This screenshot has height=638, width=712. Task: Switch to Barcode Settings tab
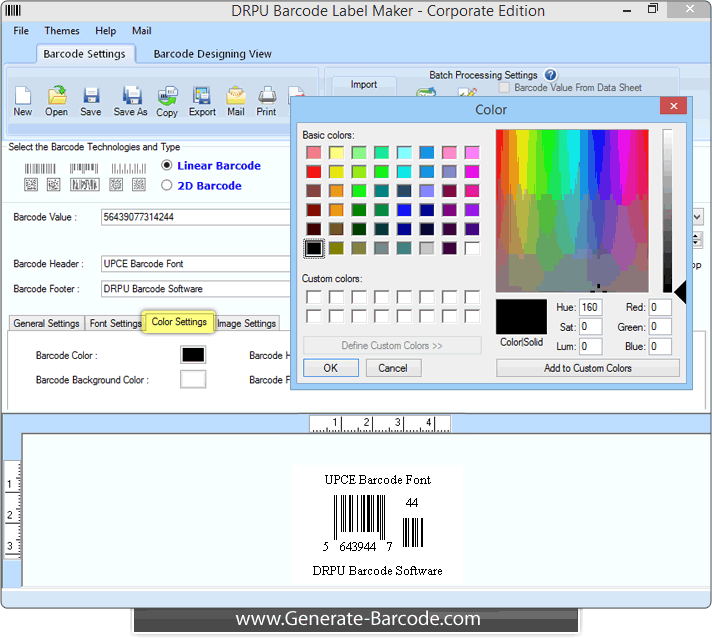84,54
